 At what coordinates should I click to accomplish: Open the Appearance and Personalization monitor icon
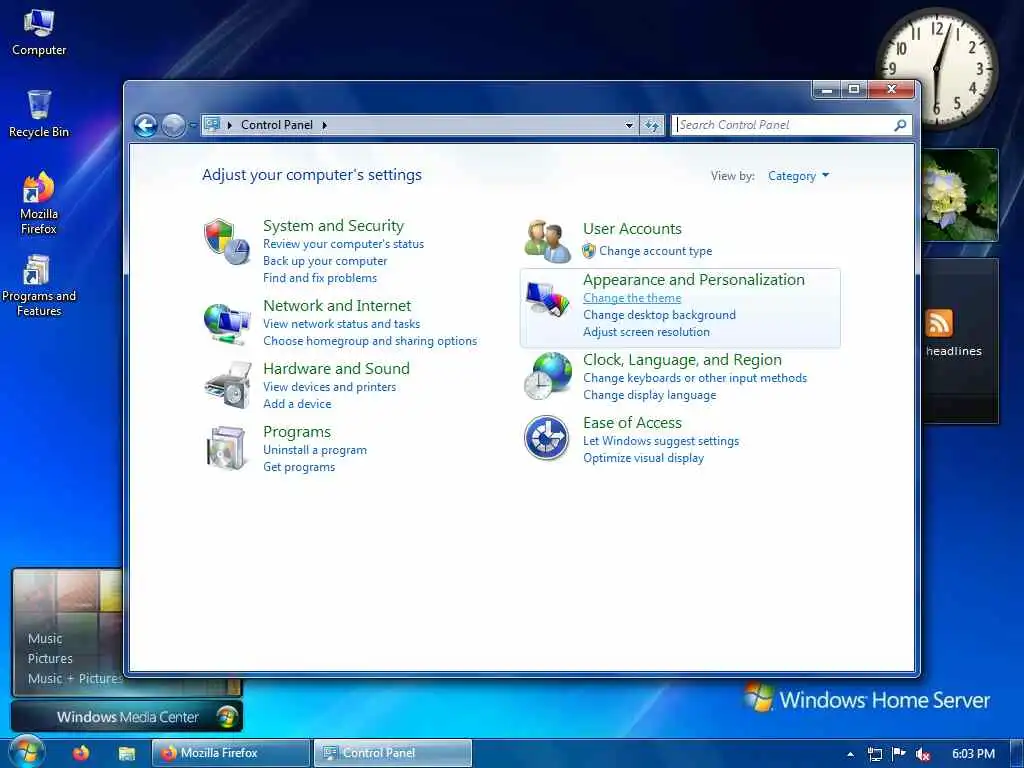click(547, 299)
